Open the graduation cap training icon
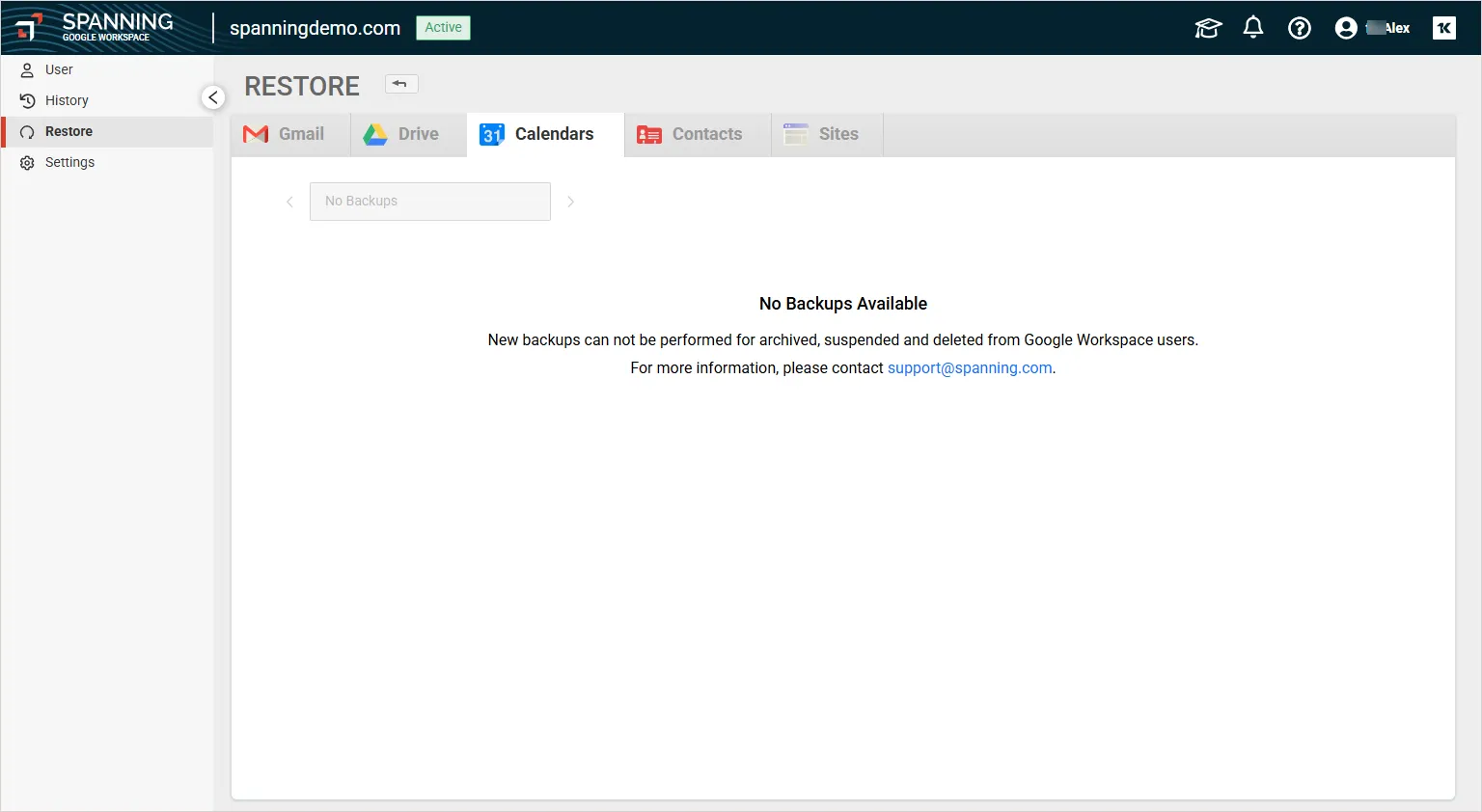The image size is (1482, 812). tap(1207, 28)
